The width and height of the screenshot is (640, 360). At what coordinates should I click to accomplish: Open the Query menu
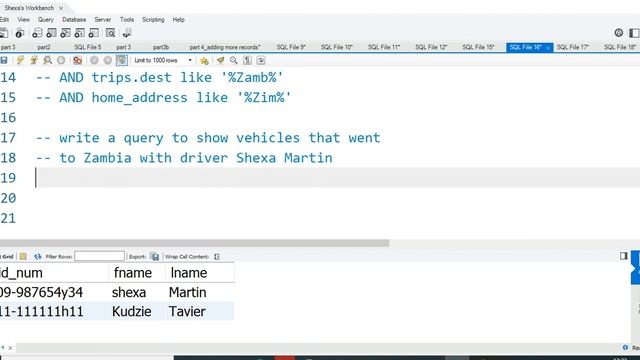point(46,20)
